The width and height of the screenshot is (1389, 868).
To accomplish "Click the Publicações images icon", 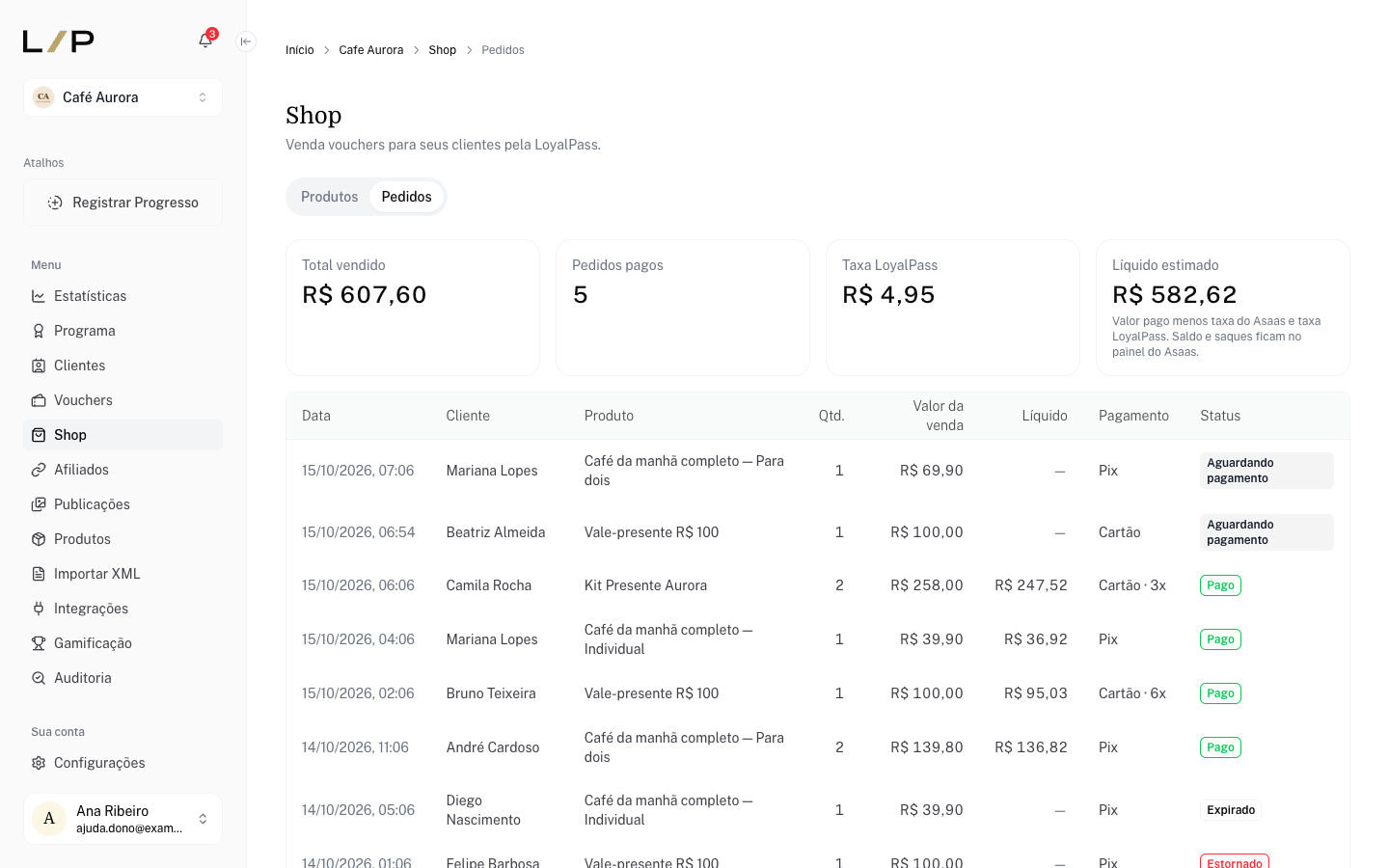I will (39, 504).
